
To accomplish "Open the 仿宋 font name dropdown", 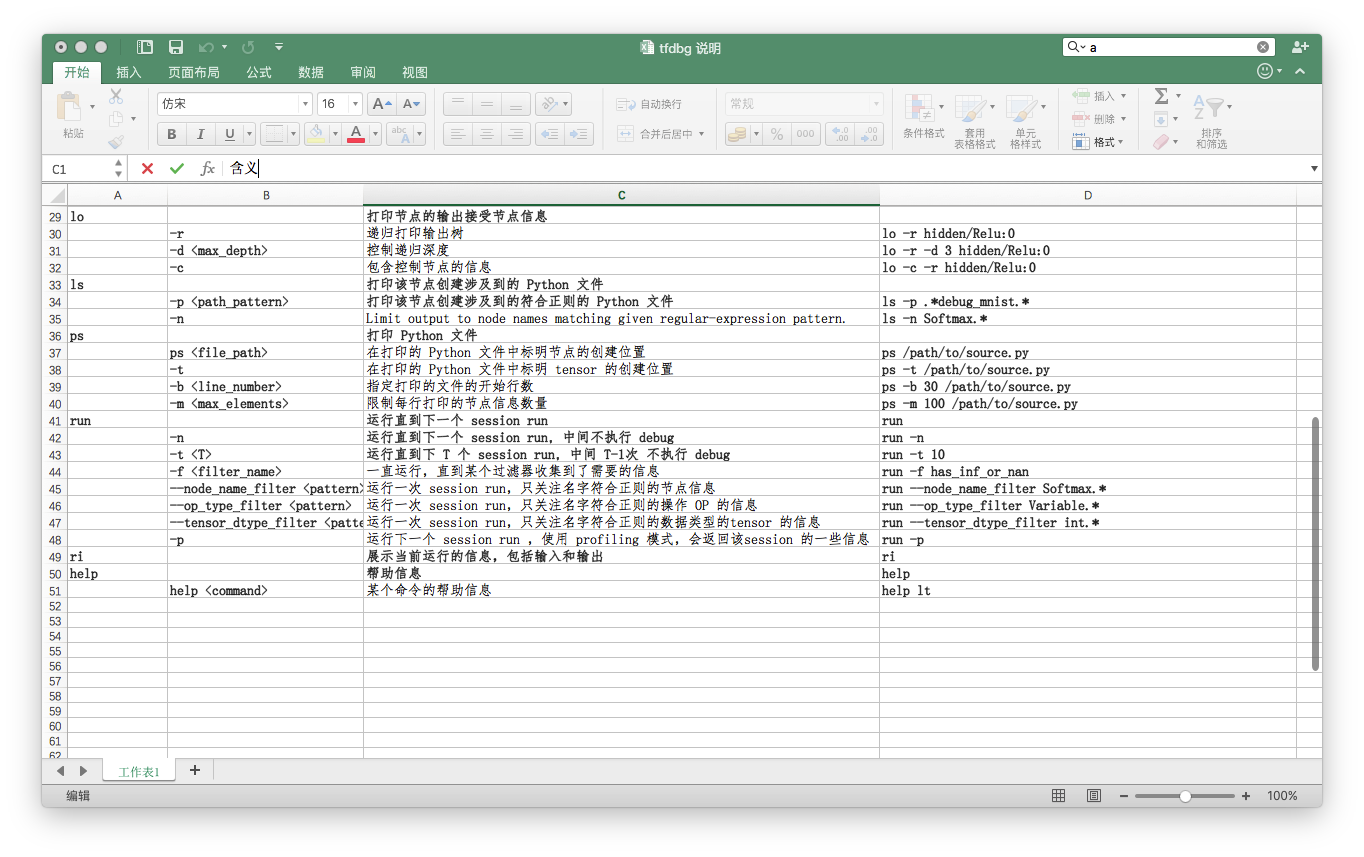I will 305,103.
